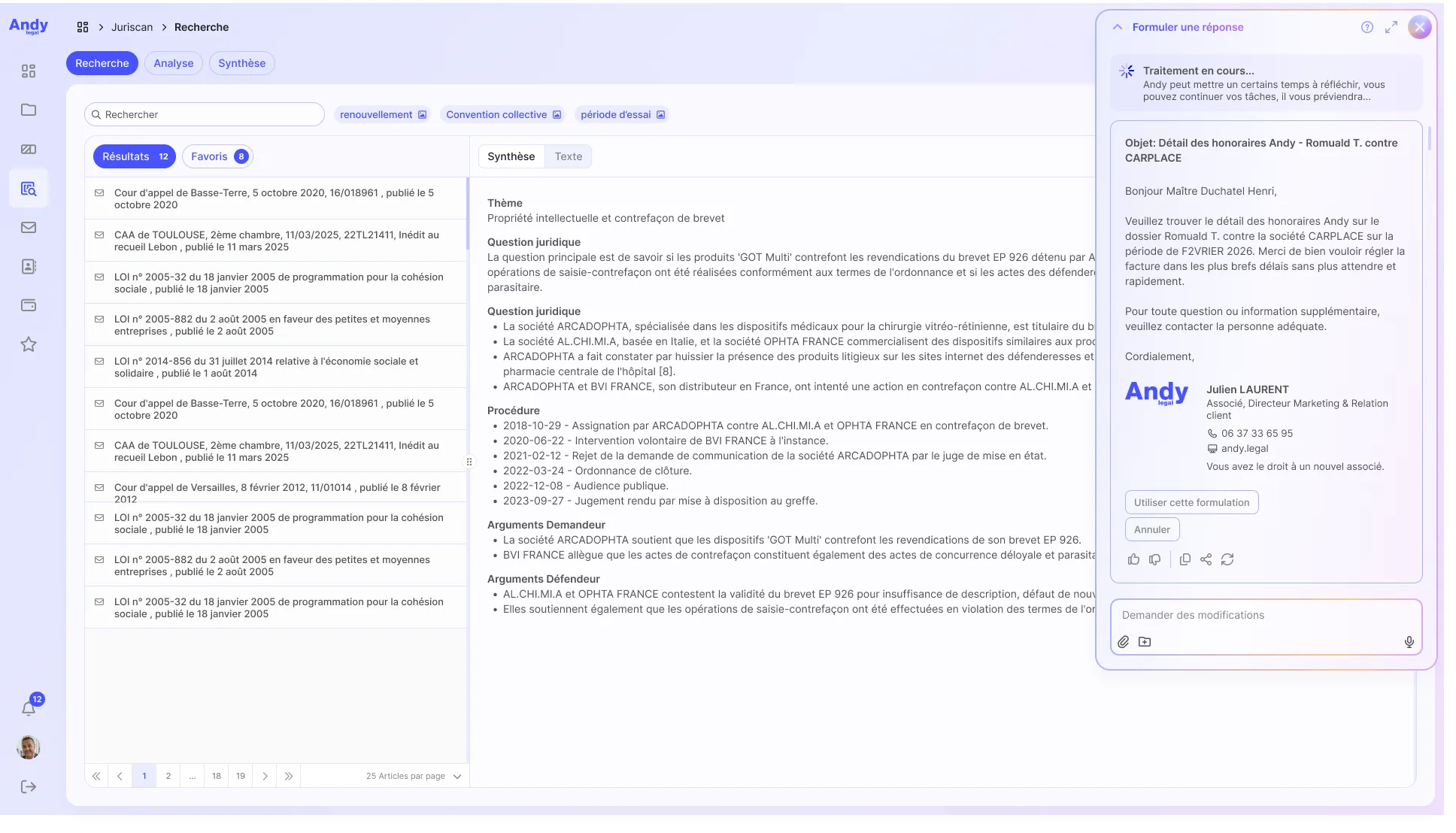The height and width of the screenshot is (833, 1456).
Task: Switch to the Analyse tab
Action: pos(174,63)
